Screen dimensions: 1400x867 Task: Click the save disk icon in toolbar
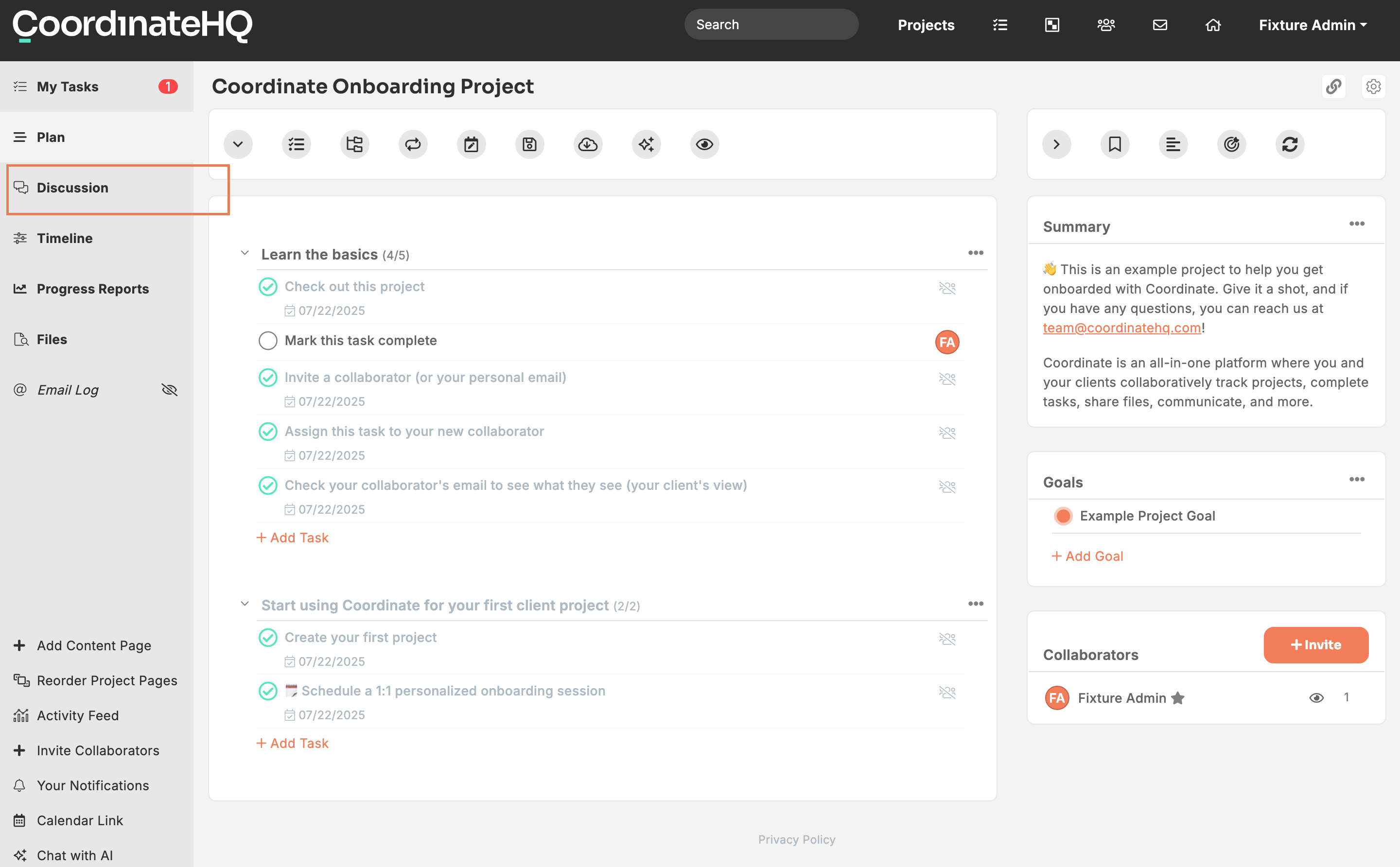coord(529,144)
